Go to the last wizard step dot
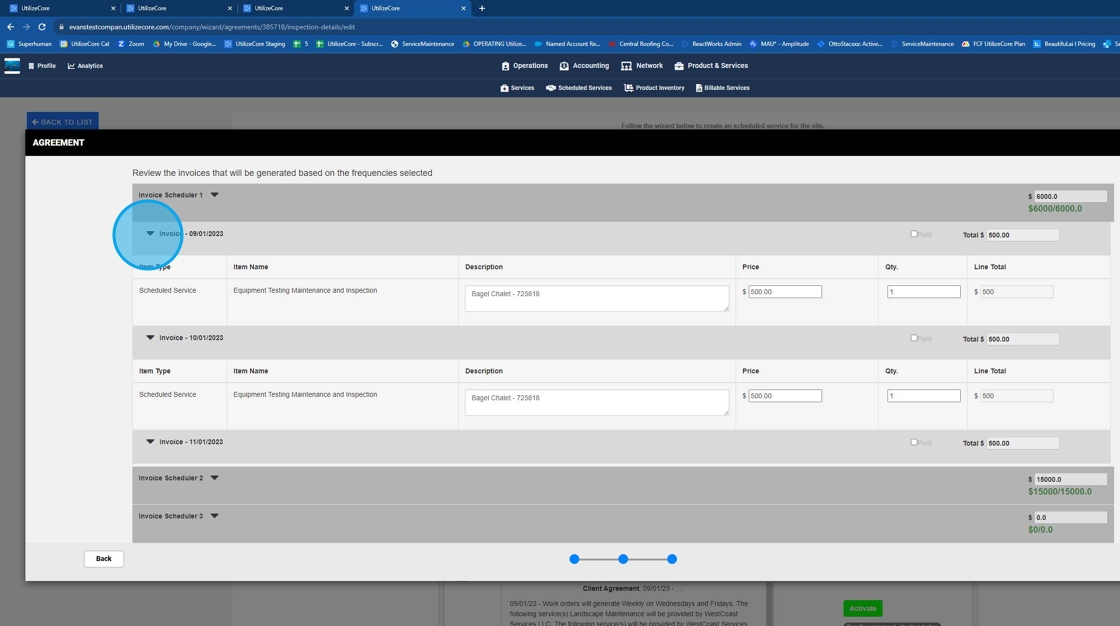 tap(671, 559)
